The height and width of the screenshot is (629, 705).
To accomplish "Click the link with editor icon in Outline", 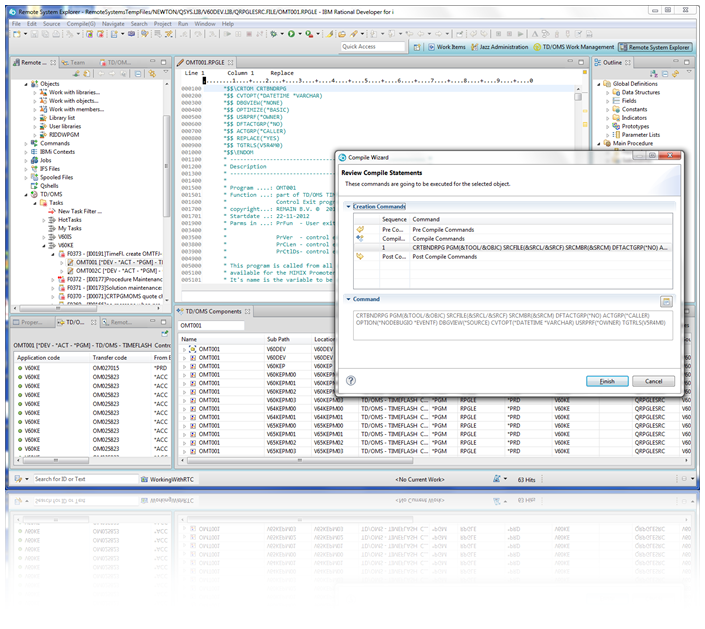I will (x=675, y=74).
